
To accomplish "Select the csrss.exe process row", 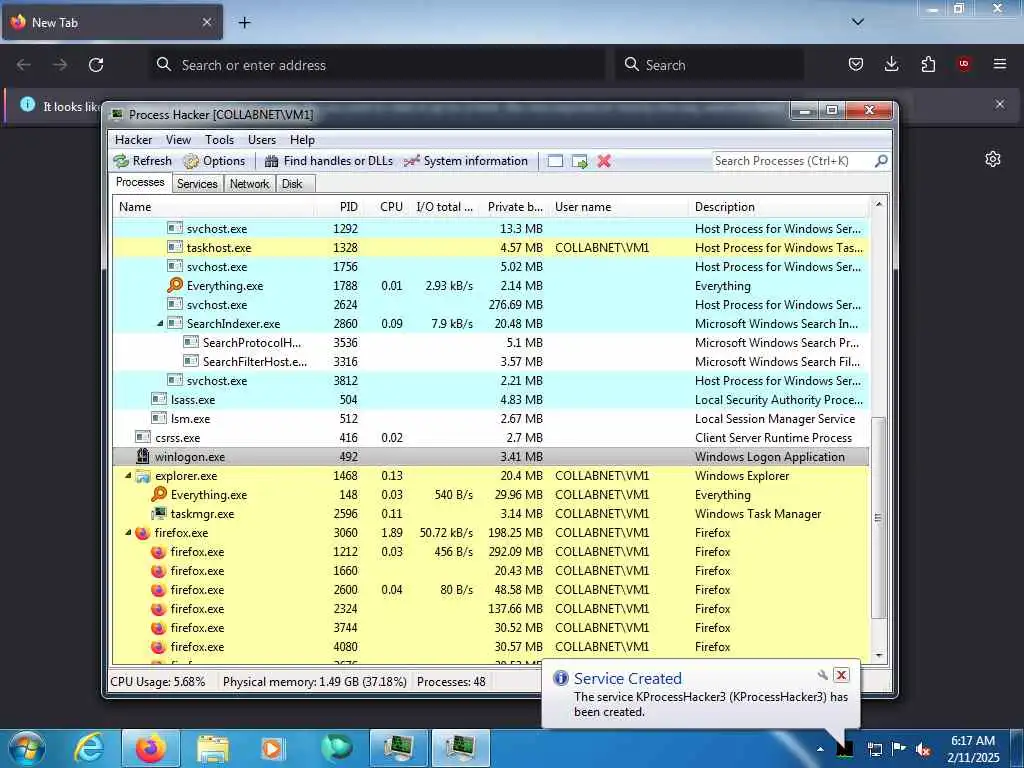I will point(490,438).
